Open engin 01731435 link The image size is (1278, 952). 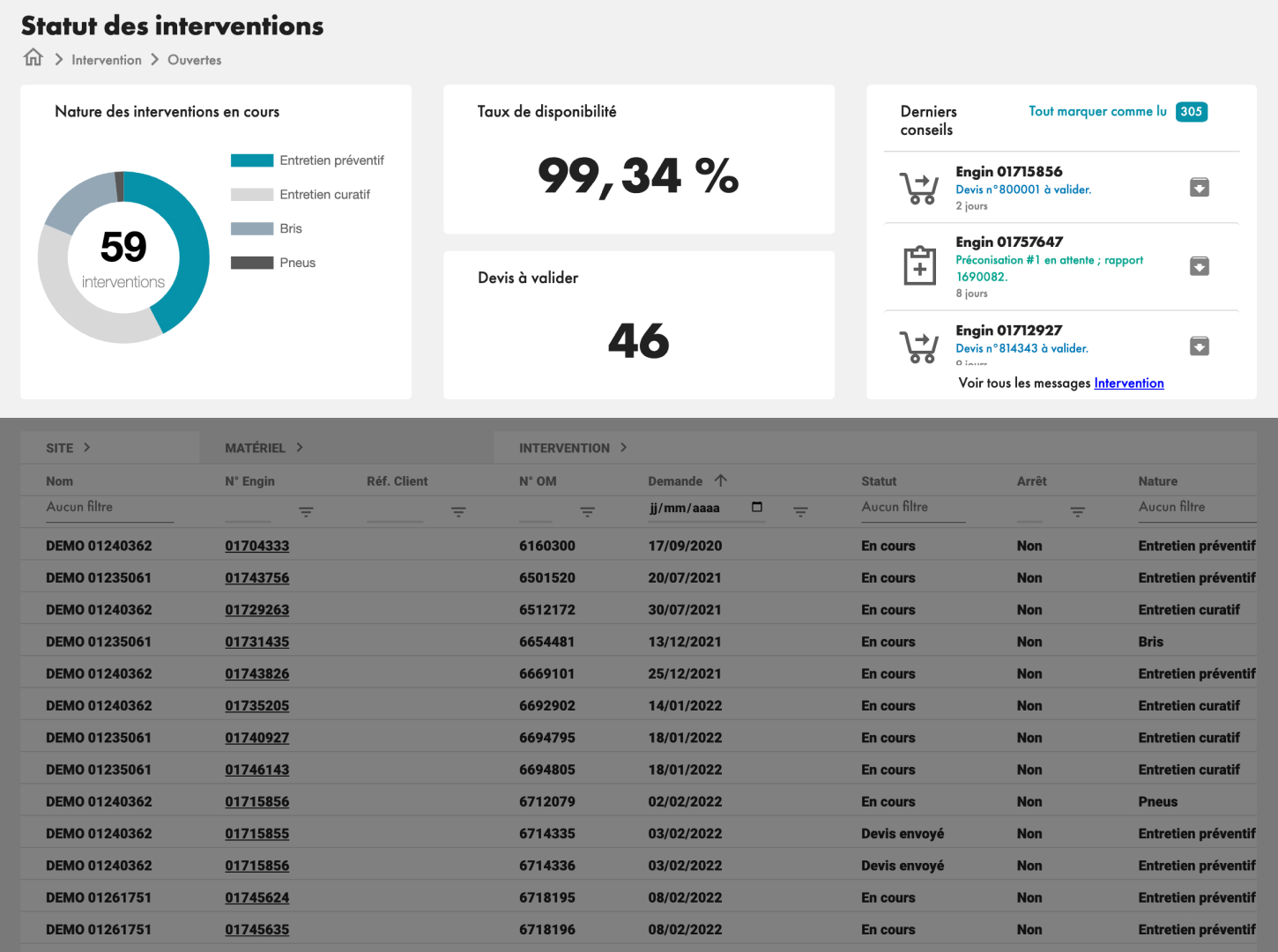(x=256, y=642)
